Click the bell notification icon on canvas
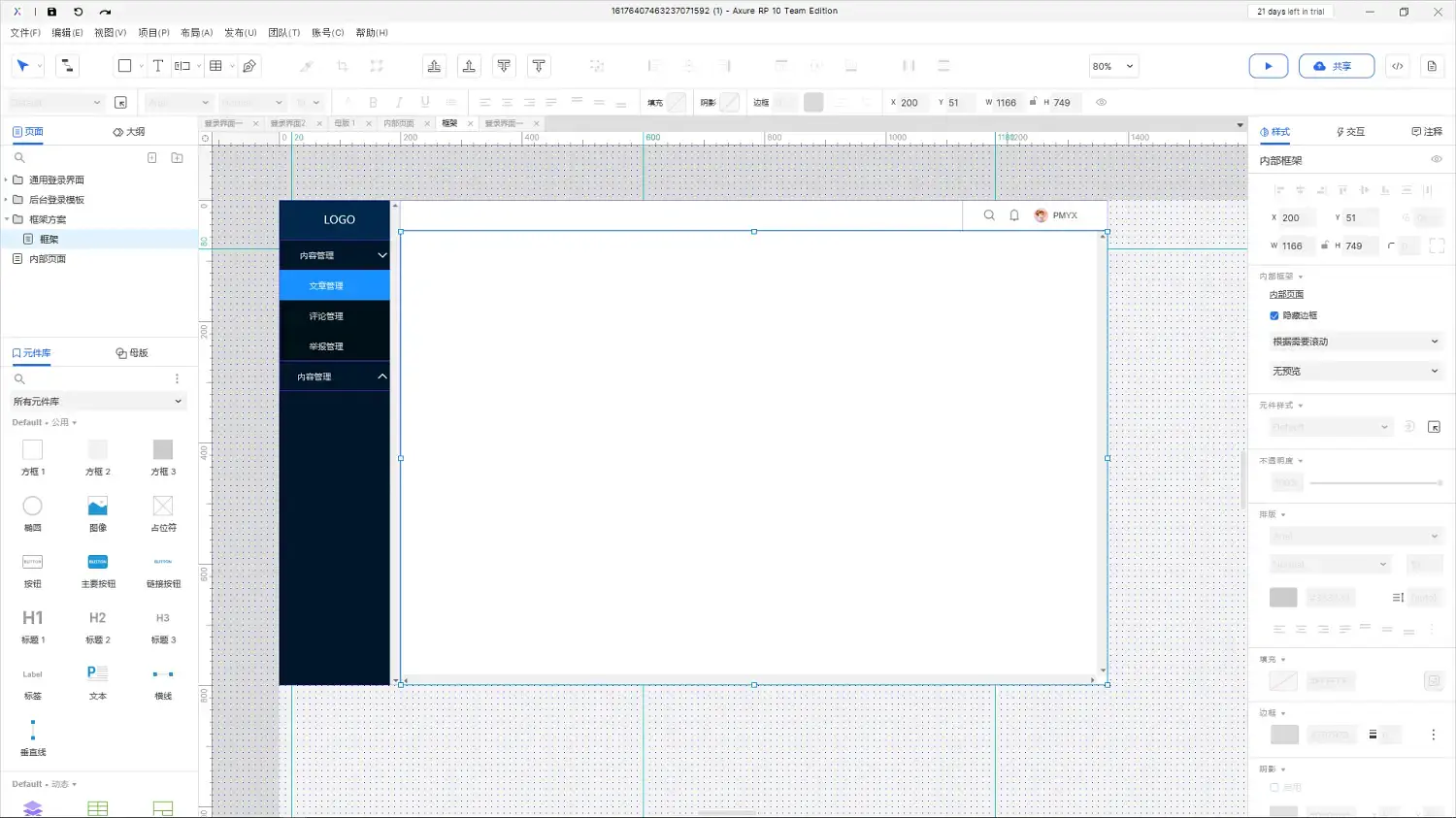Screen dimensions: 1456x818 click(1014, 215)
